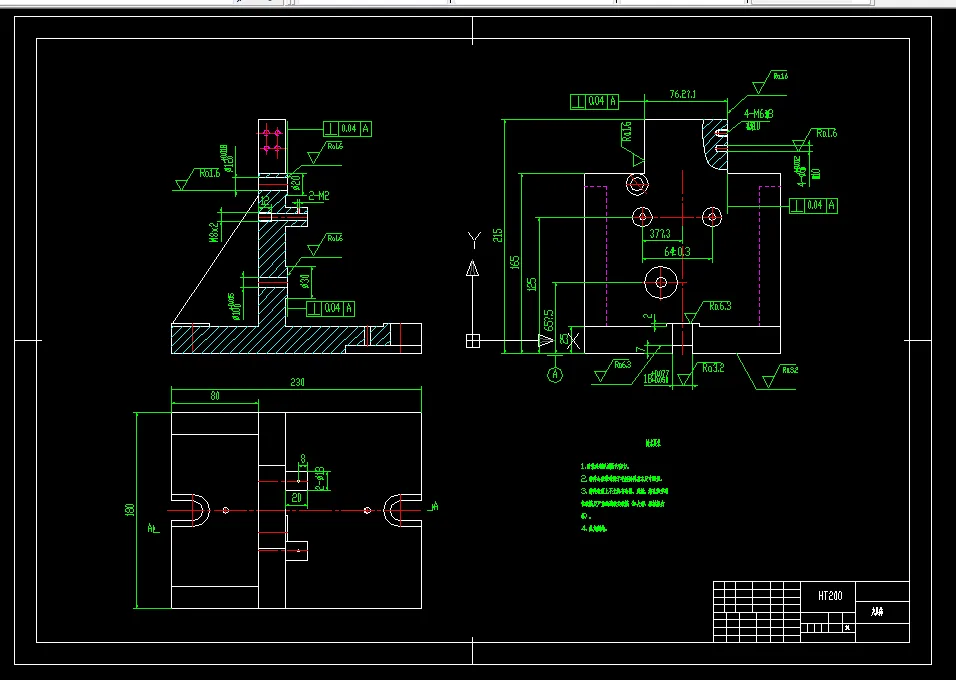Pick the rotated Ra1.6 symbol beside the notch
Image resolution: width=956 pixels, height=680 pixels.
point(632,144)
